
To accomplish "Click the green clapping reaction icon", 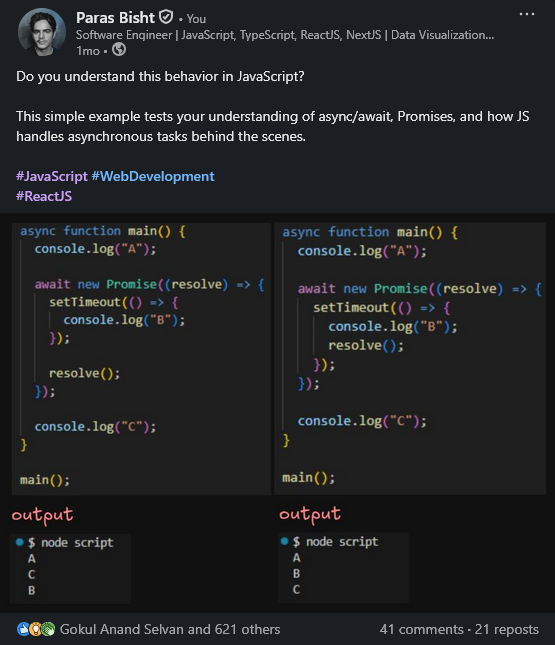I will point(48,629).
